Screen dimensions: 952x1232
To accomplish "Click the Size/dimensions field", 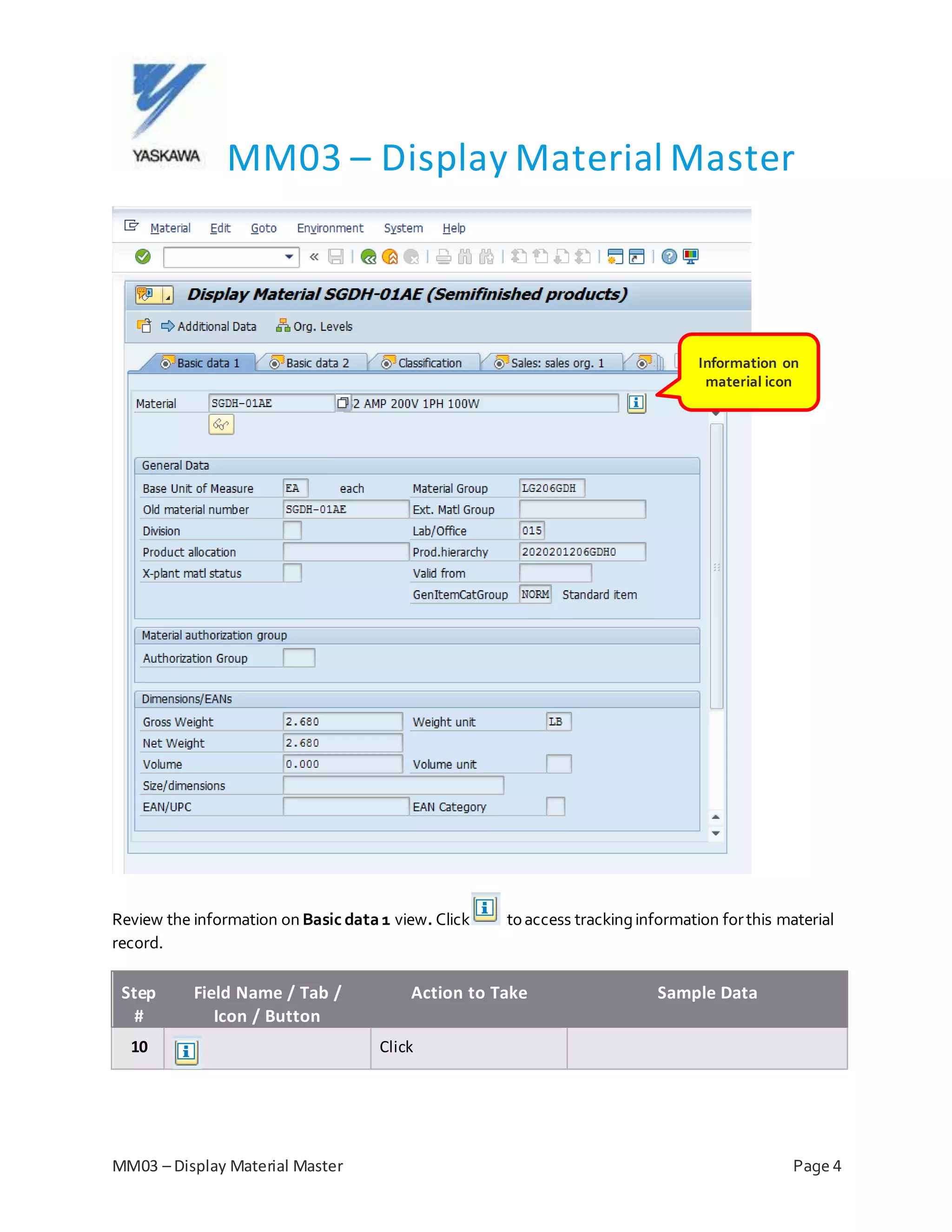I will click(x=394, y=785).
